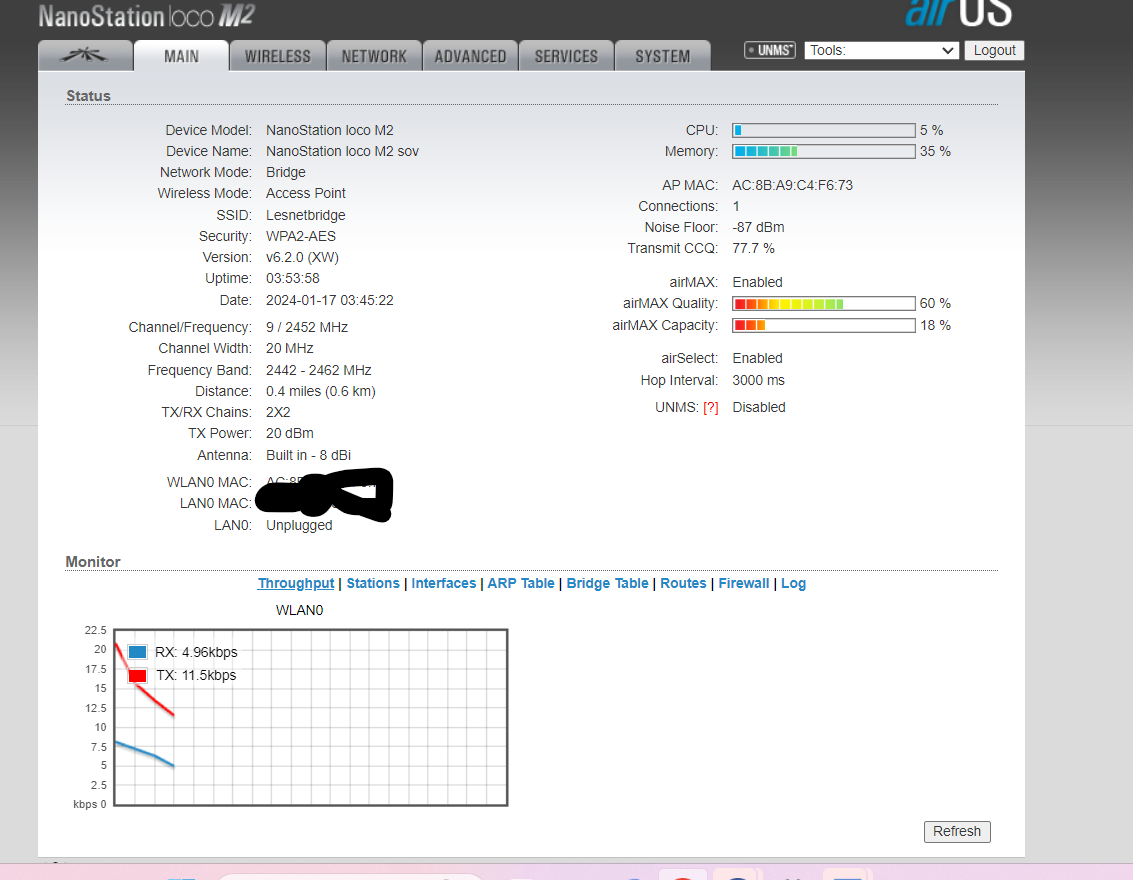Click the date value 2024-01-17 03:45:22
1133x880 pixels.
pos(329,301)
